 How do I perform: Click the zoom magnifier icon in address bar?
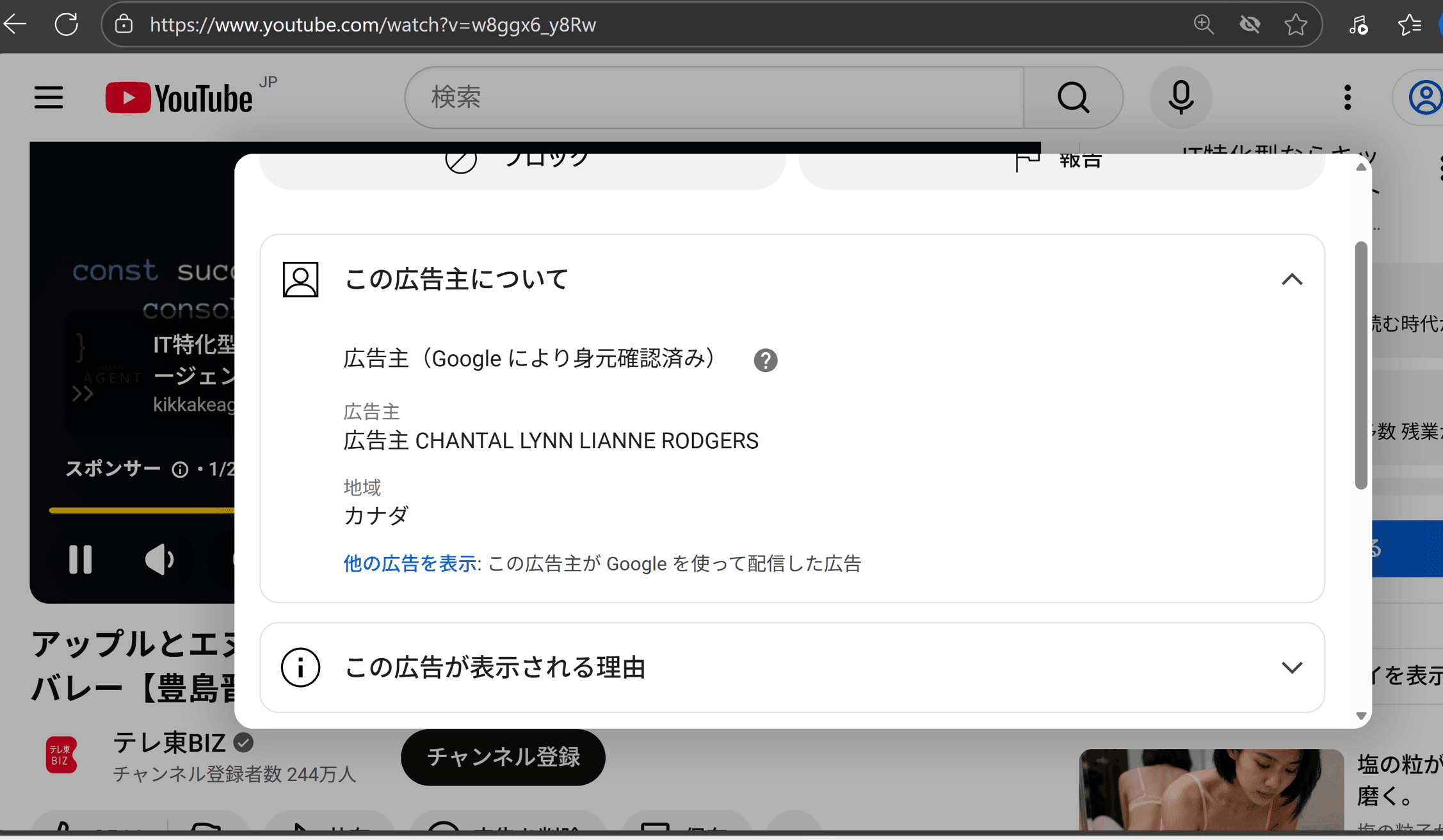[x=1204, y=24]
